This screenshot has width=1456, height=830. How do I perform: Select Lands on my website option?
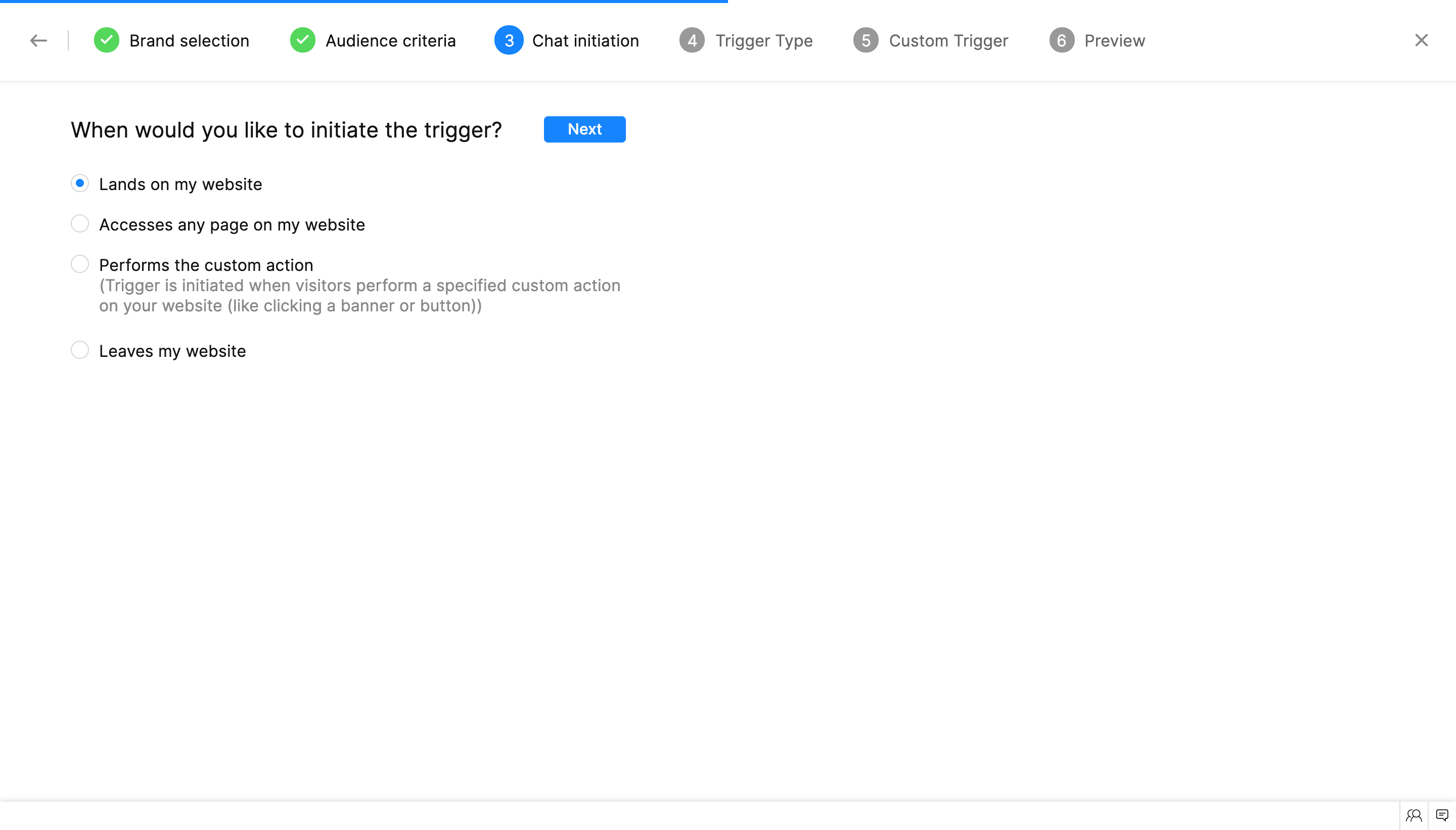tap(80, 183)
